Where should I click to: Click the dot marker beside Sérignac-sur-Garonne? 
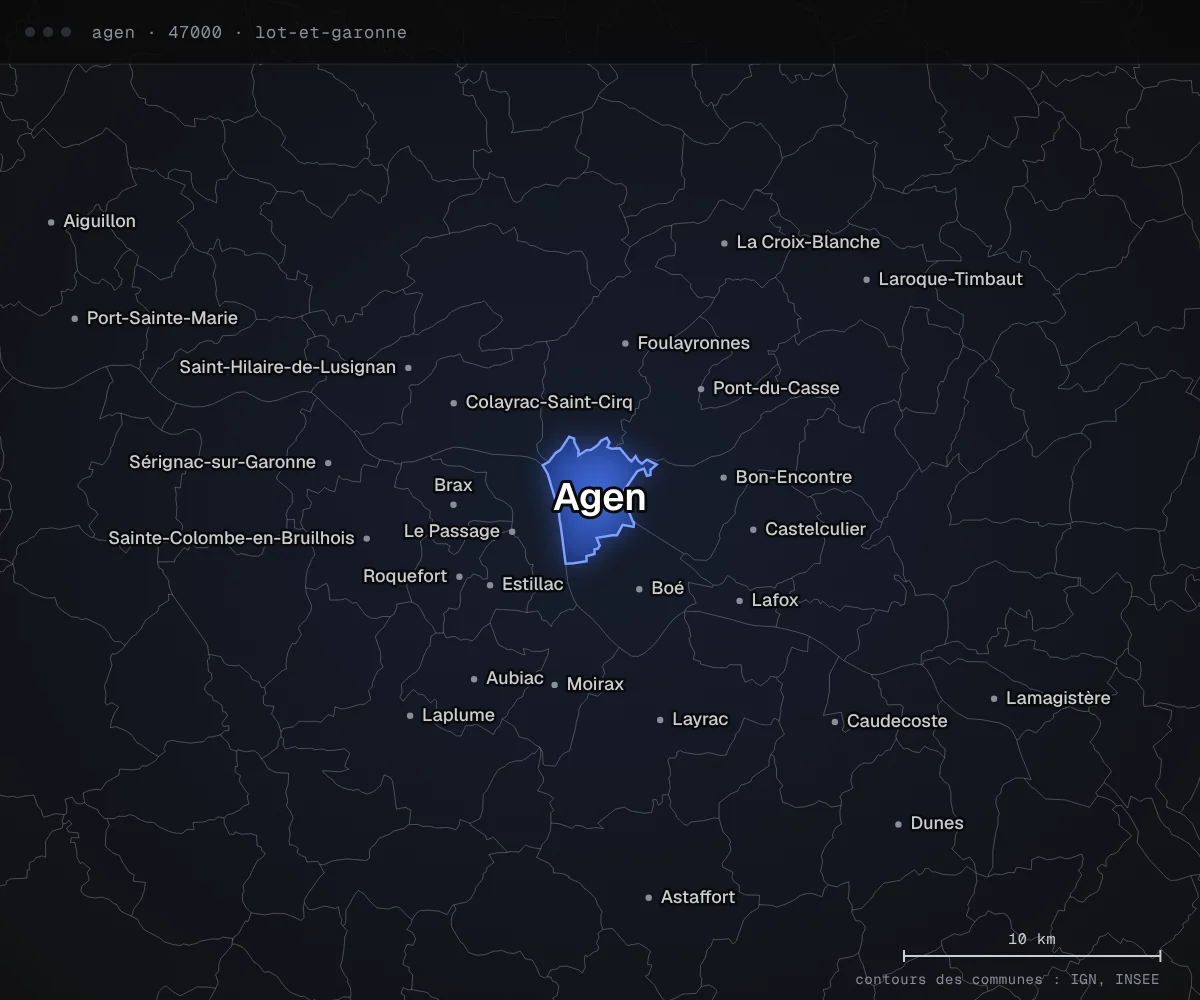pos(328,463)
